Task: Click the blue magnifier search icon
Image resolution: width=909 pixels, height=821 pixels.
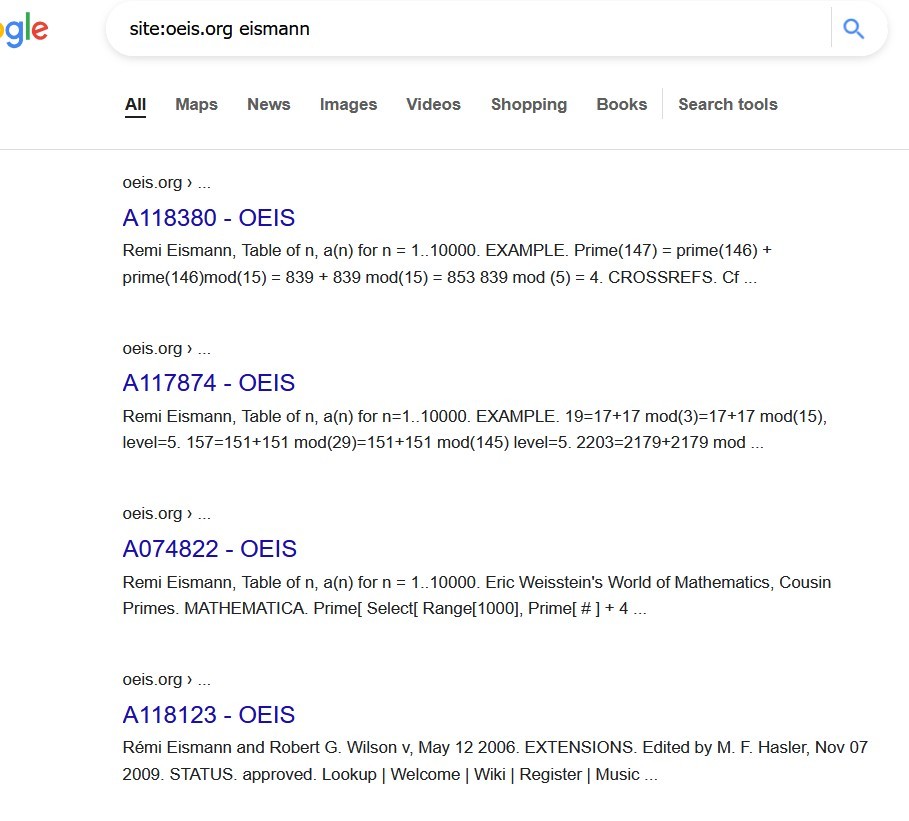Action: click(x=853, y=28)
